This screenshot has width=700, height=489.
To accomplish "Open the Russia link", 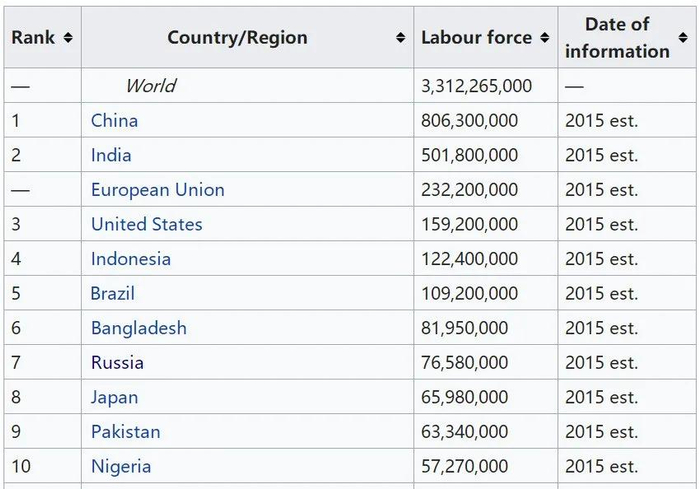I will click(x=117, y=363).
